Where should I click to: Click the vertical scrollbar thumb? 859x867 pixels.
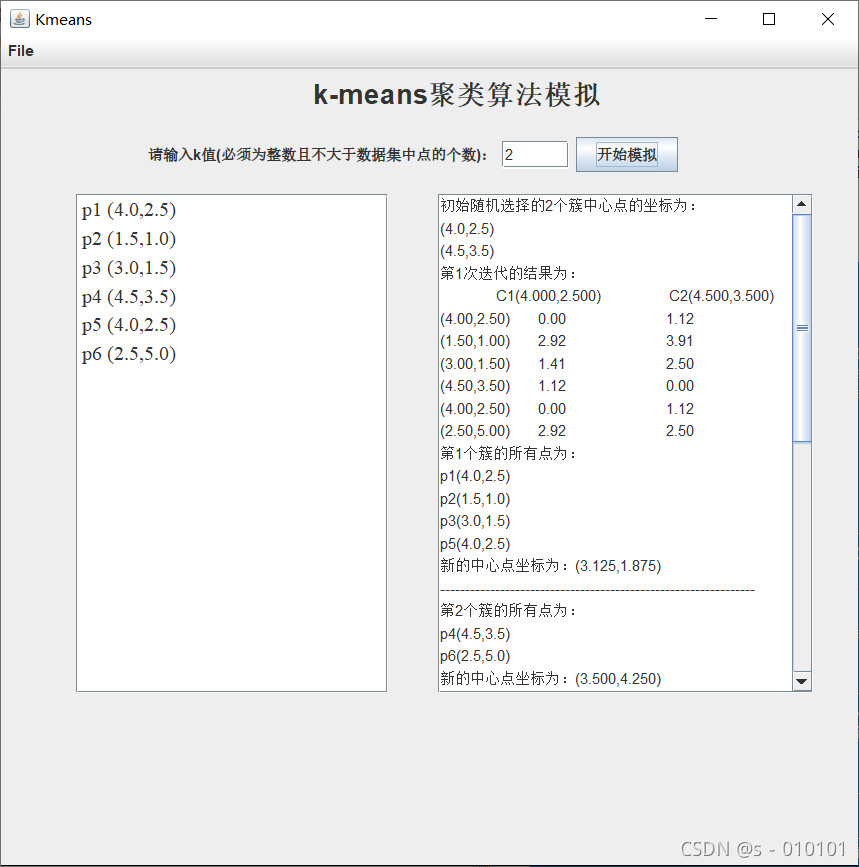point(802,327)
